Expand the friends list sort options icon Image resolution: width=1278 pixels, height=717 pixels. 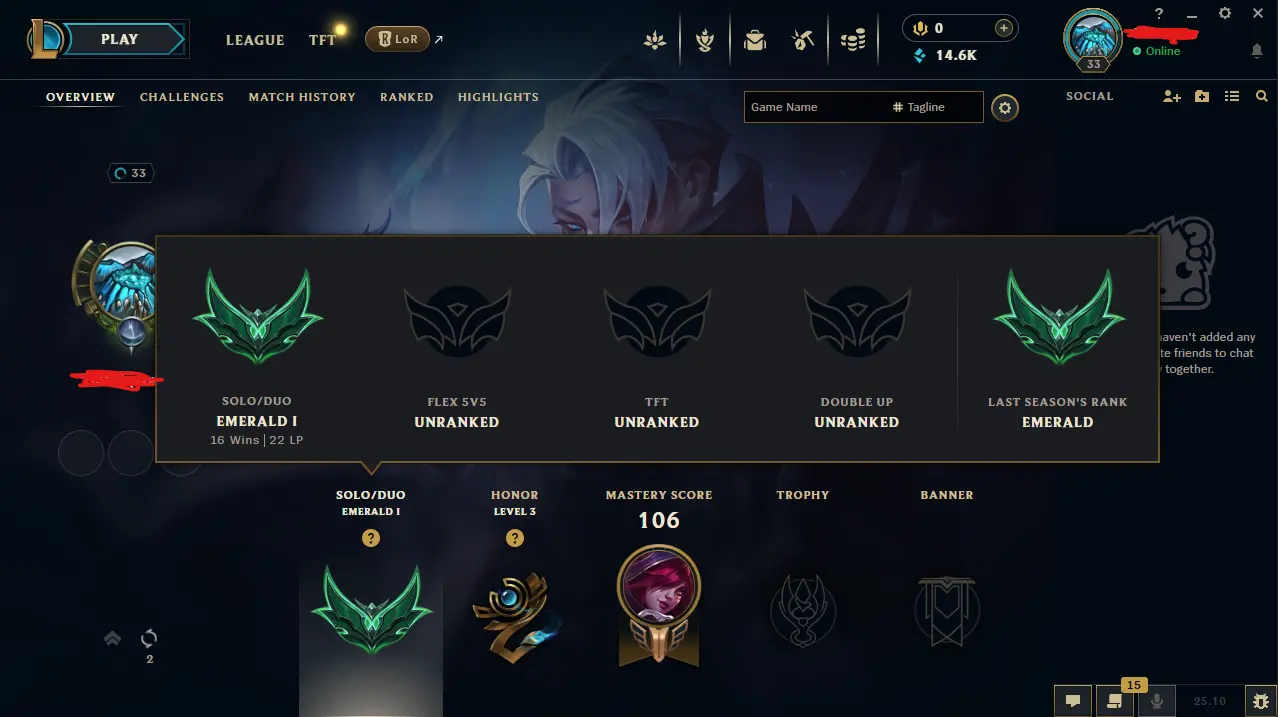pyautogui.click(x=1232, y=97)
